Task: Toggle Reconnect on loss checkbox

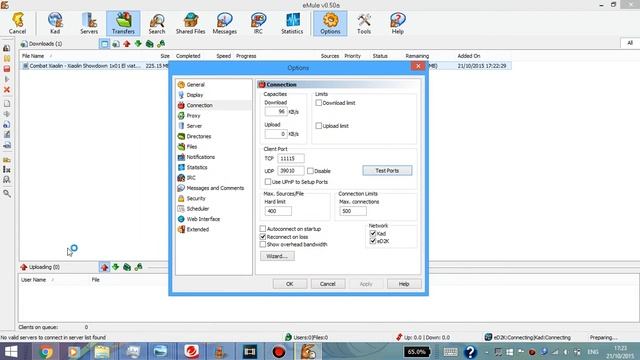Action: (263, 237)
